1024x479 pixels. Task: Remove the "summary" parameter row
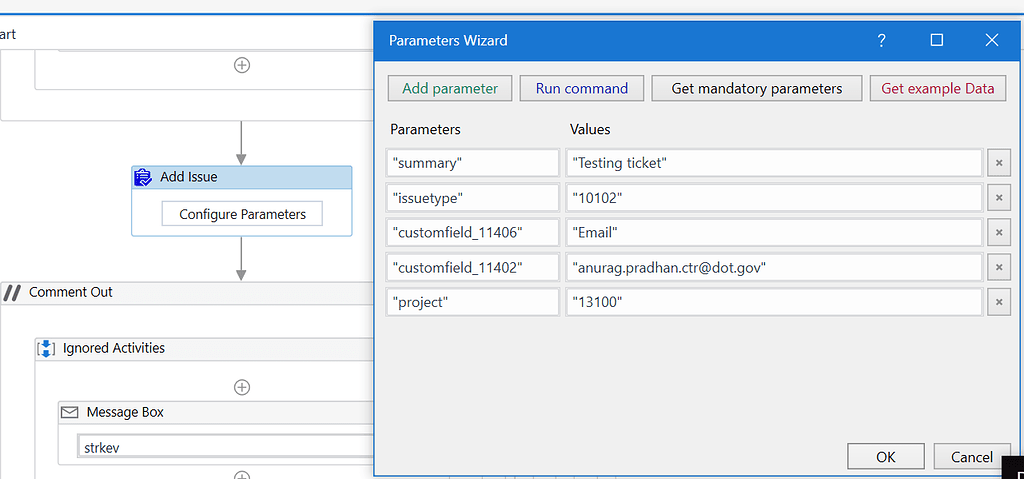pyautogui.click(x=998, y=163)
